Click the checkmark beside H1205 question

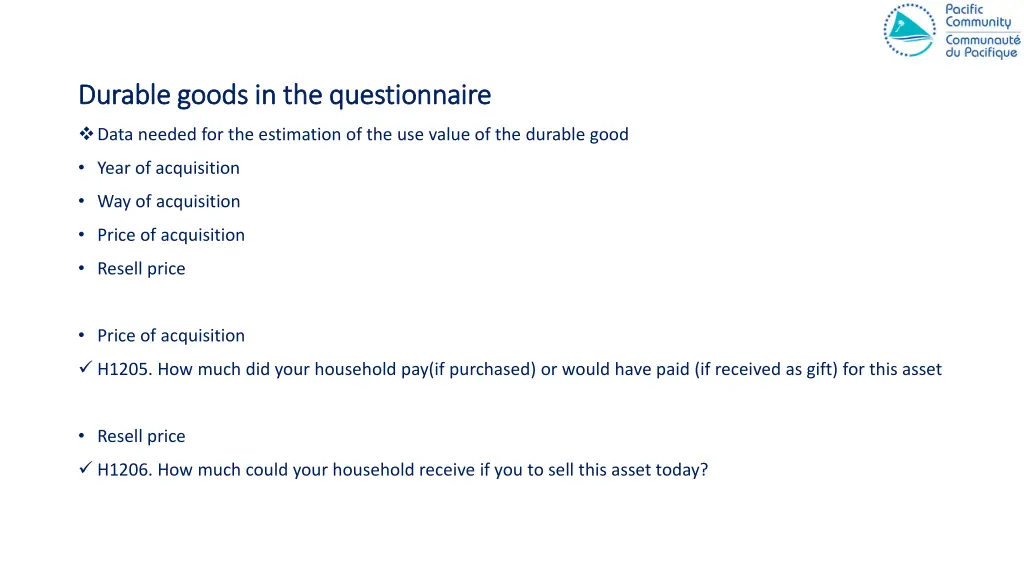click(85, 368)
